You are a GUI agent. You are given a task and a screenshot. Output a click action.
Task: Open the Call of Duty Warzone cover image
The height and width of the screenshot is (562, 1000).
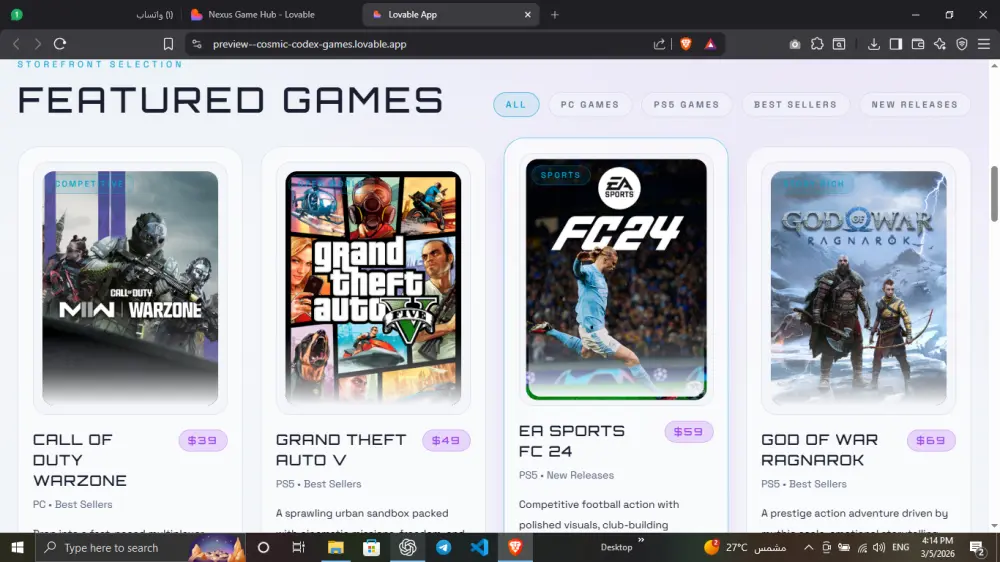(x=130, y=288)
